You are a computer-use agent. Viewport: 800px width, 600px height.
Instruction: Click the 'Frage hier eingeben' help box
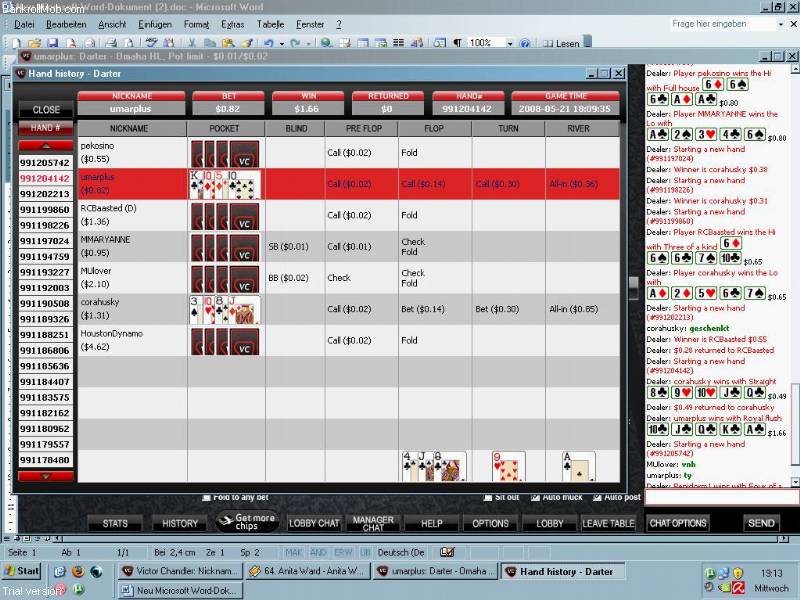(723, 24)
